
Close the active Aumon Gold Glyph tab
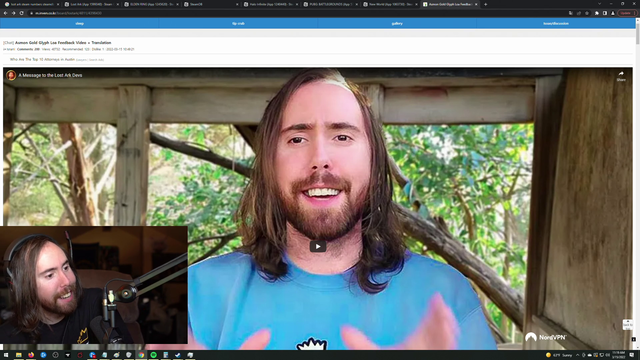(476, 4)
